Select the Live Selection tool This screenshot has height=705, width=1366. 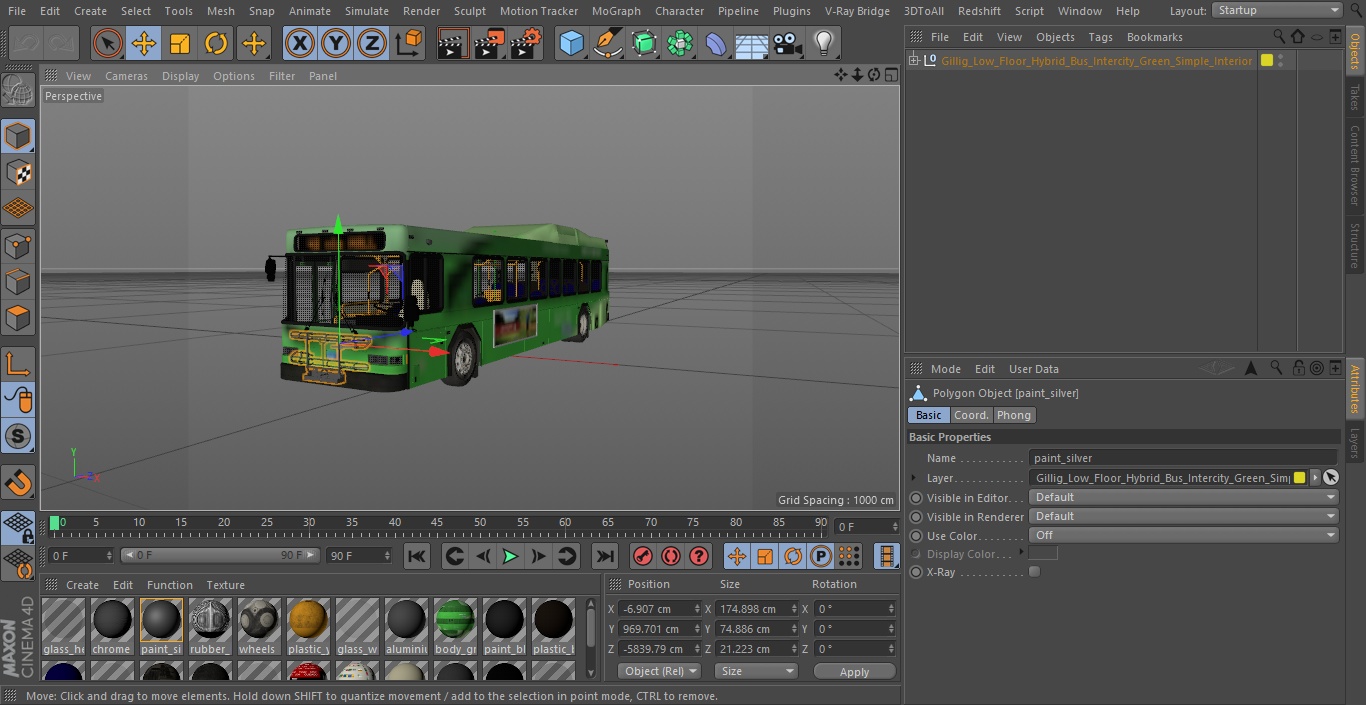tap(108, 43)
